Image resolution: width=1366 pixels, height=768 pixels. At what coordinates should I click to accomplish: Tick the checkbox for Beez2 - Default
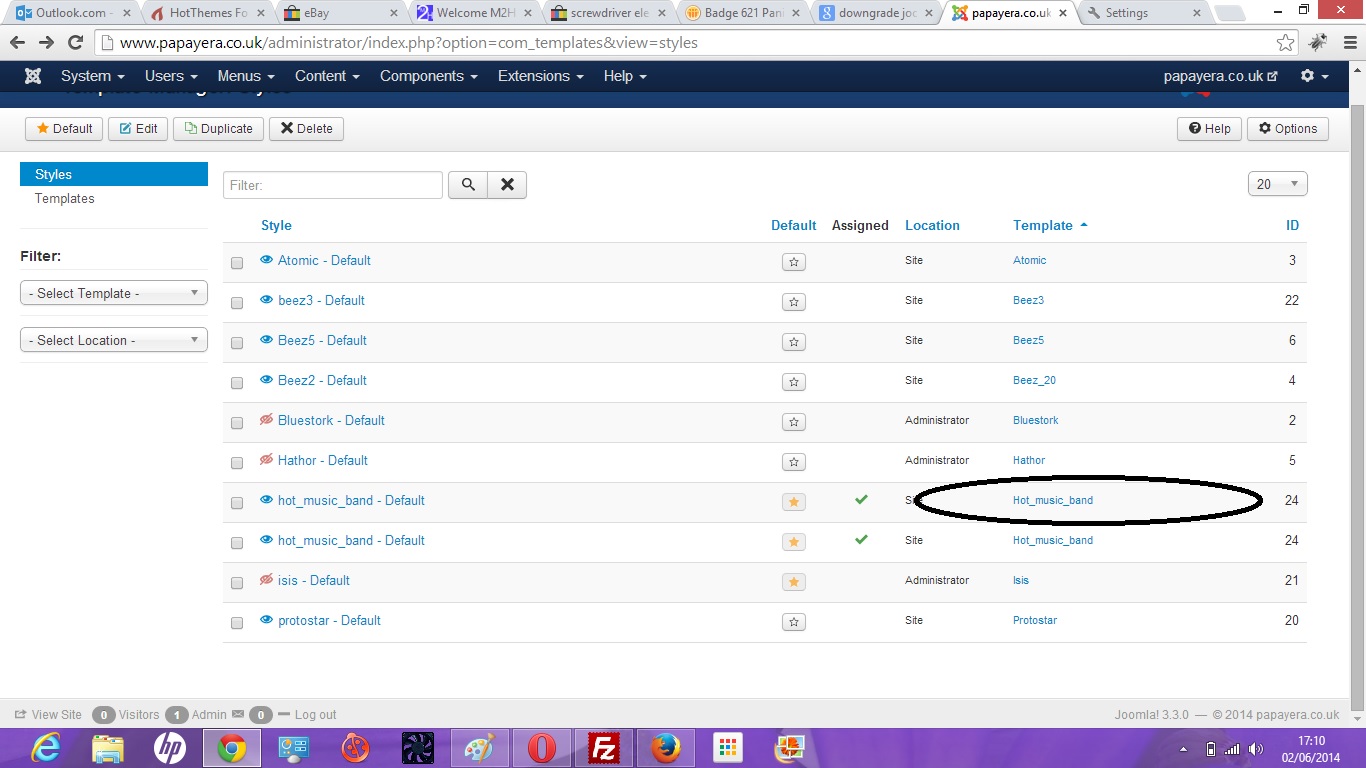coord(237,383)
